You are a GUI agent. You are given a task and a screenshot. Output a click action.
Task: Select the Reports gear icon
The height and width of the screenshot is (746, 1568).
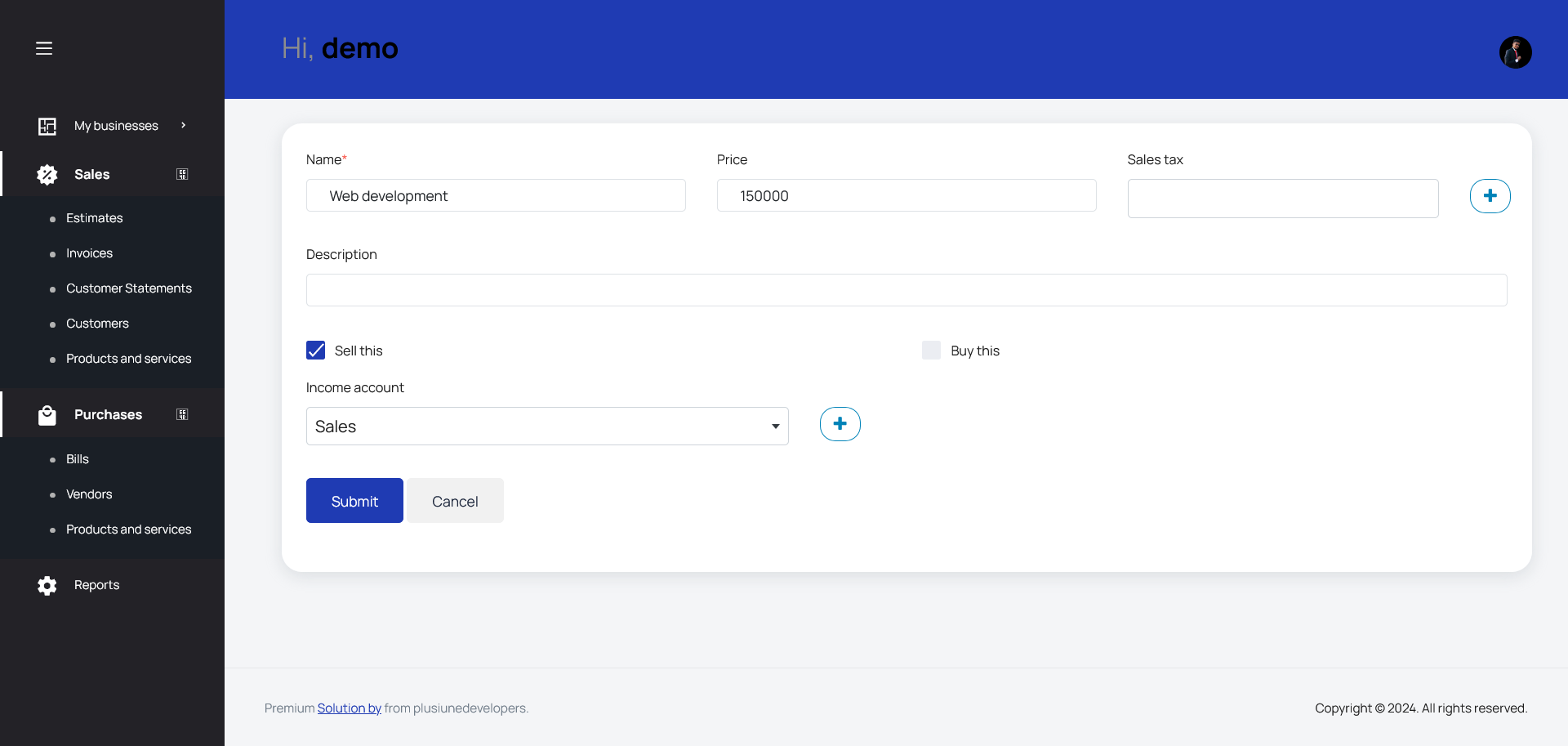point(47,585)
